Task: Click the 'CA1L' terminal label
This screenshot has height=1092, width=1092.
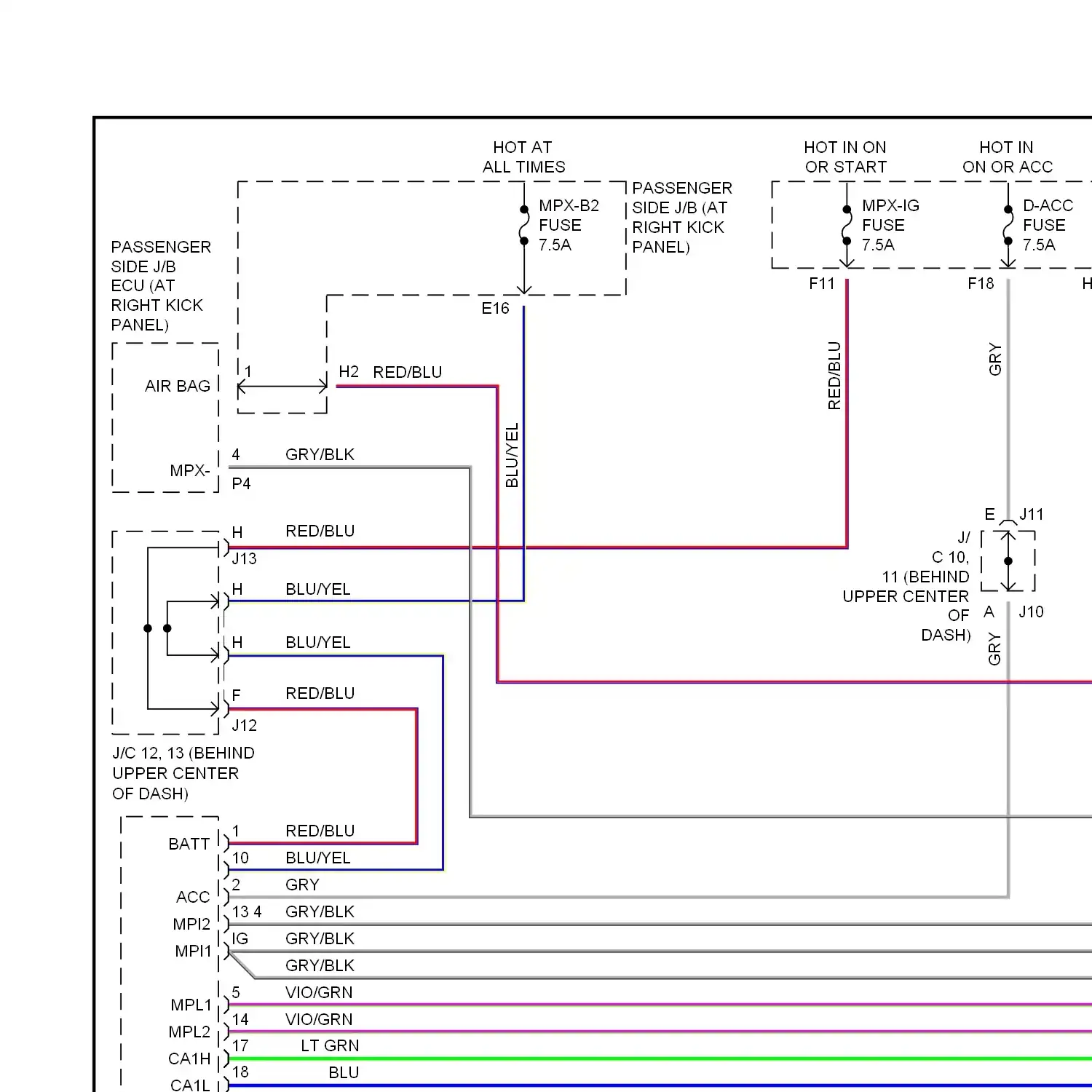Action: [x=190, y=1085]
